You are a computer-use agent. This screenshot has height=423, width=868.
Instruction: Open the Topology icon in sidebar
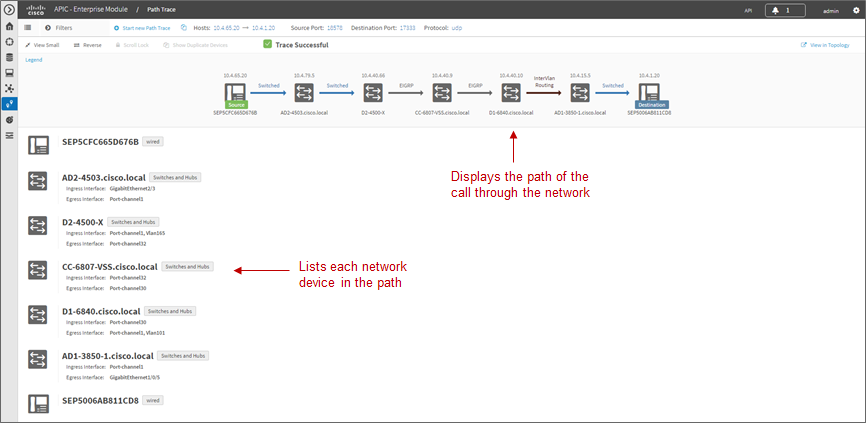pyautogui.click(x=9, y=88)
